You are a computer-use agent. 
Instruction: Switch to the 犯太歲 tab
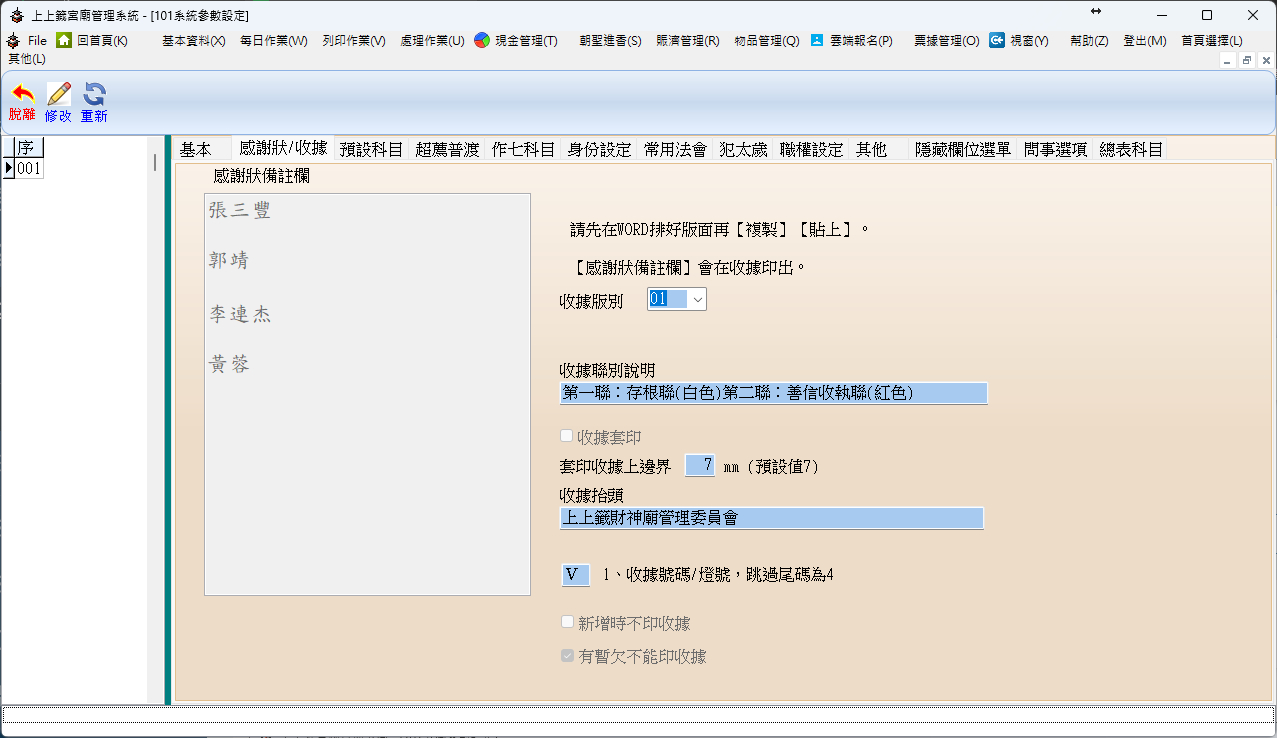(x=743, y=150)
